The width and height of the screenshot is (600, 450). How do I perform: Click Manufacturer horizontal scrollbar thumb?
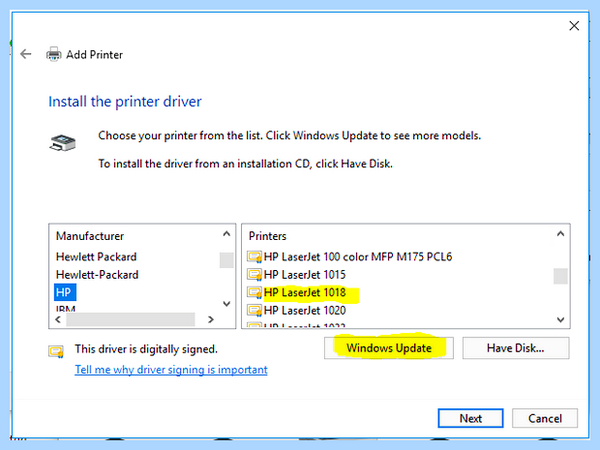[x=130, y=320]
